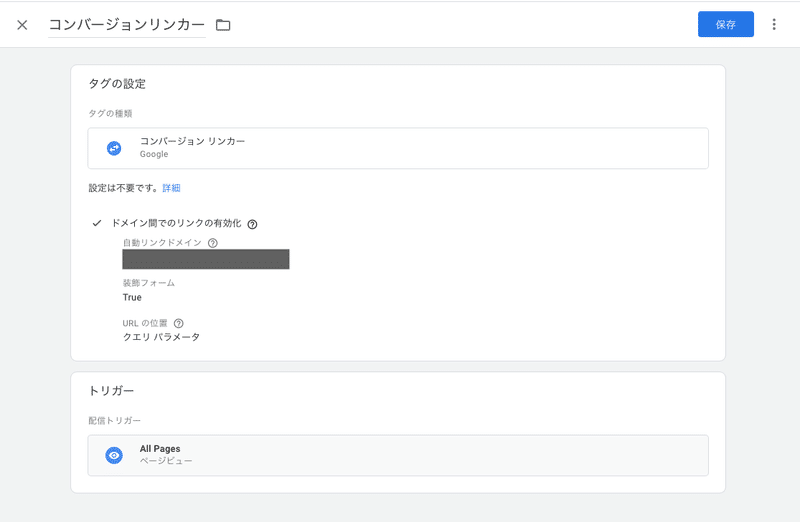800x522 pixels.
Task: Open the 詳細 link
Action: point(172,188)
